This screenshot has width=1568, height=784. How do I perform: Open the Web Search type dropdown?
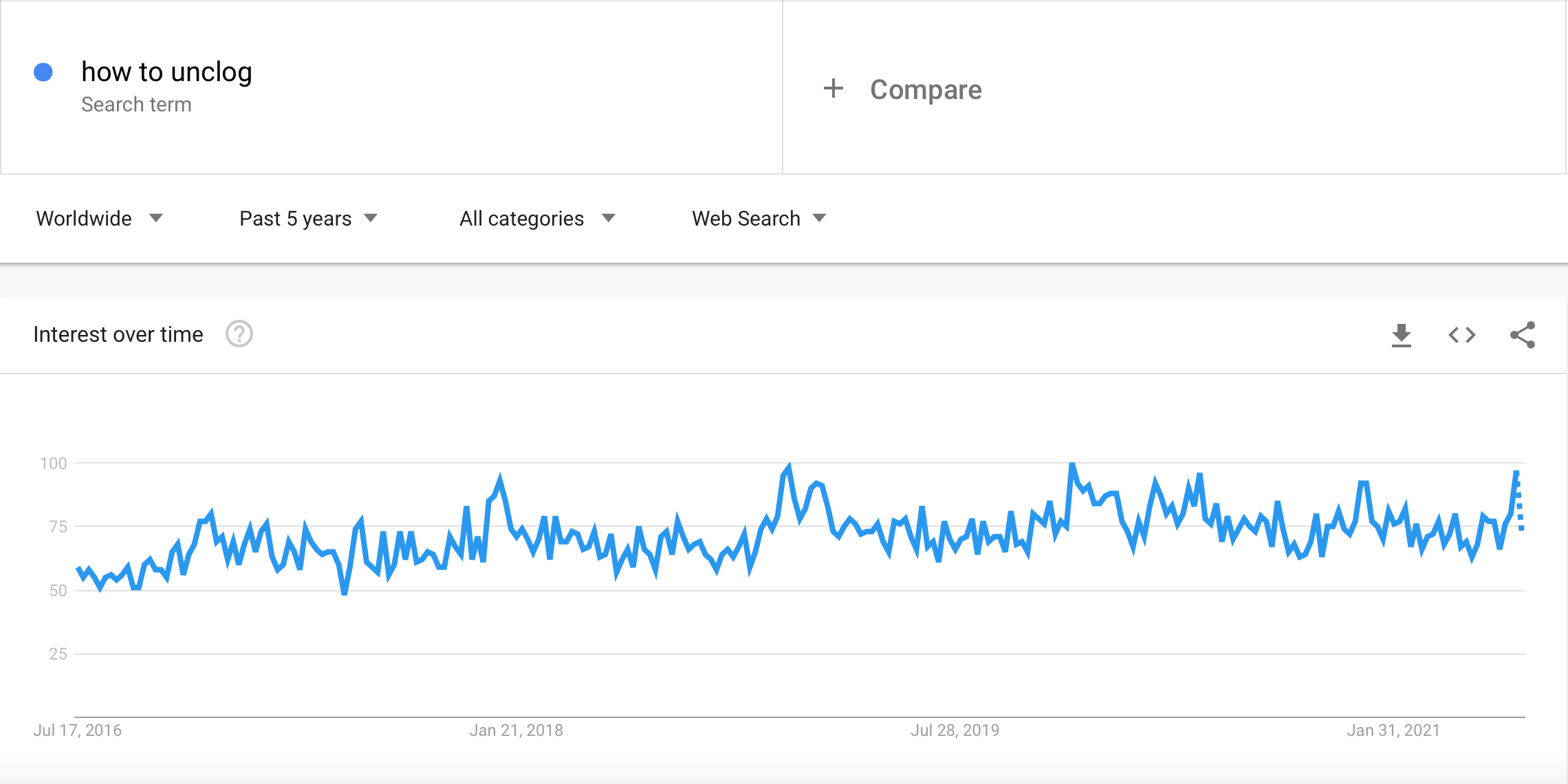[759, 218]
